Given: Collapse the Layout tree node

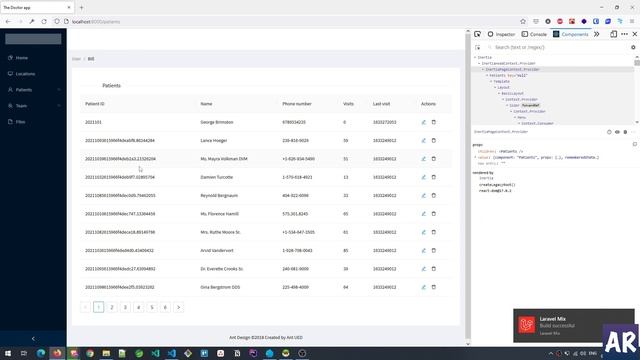Looking at the screenshot, I should coord(495,87).
